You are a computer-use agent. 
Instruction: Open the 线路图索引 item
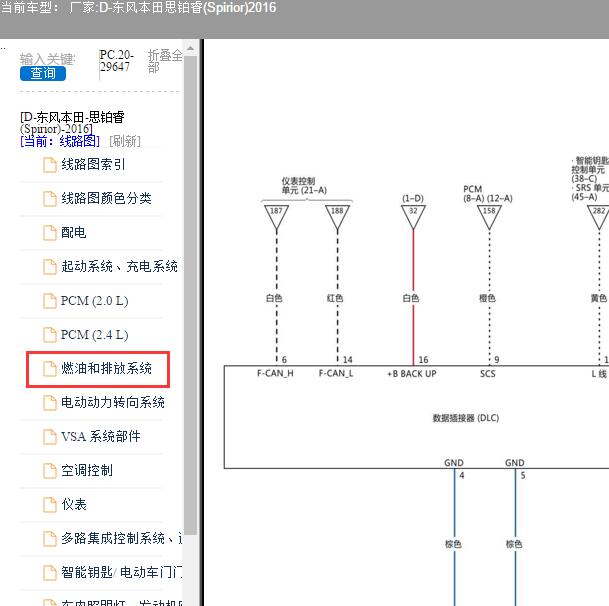click(x=93, y=164)
